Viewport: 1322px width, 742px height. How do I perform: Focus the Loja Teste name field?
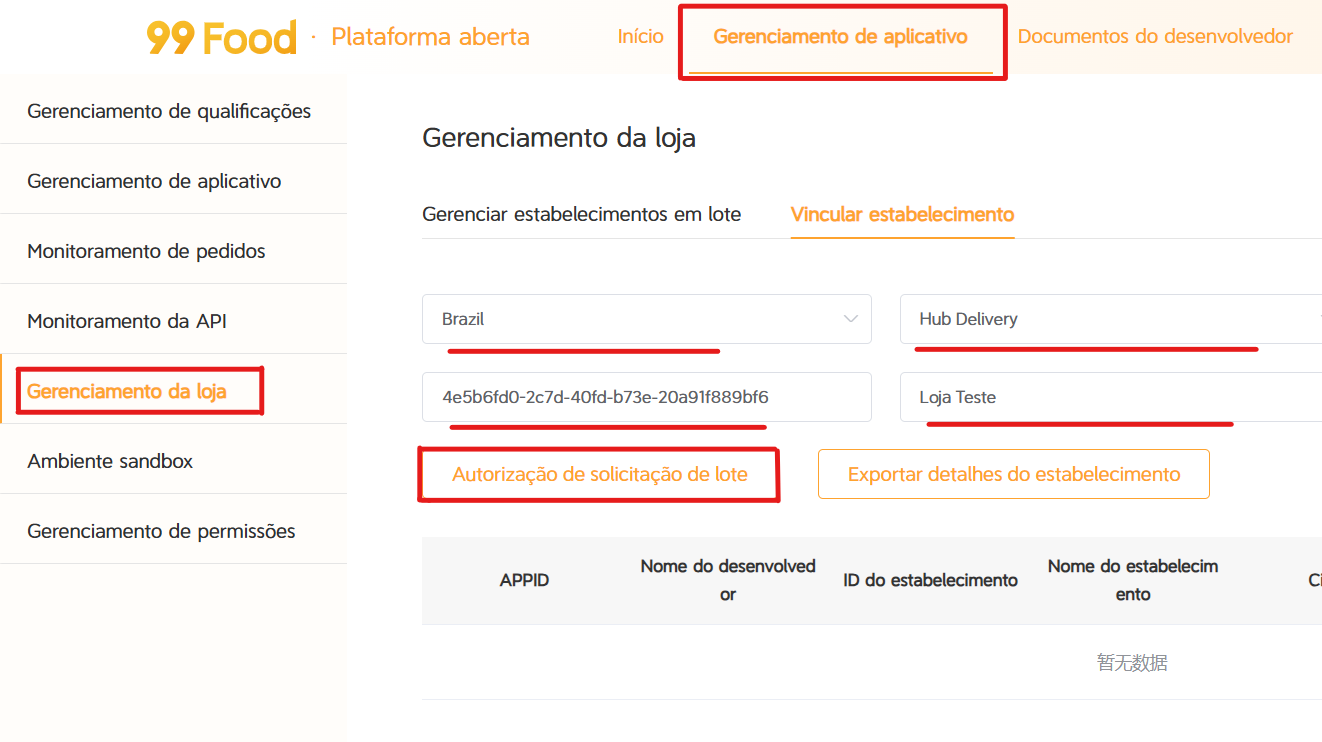point(1111,397)
